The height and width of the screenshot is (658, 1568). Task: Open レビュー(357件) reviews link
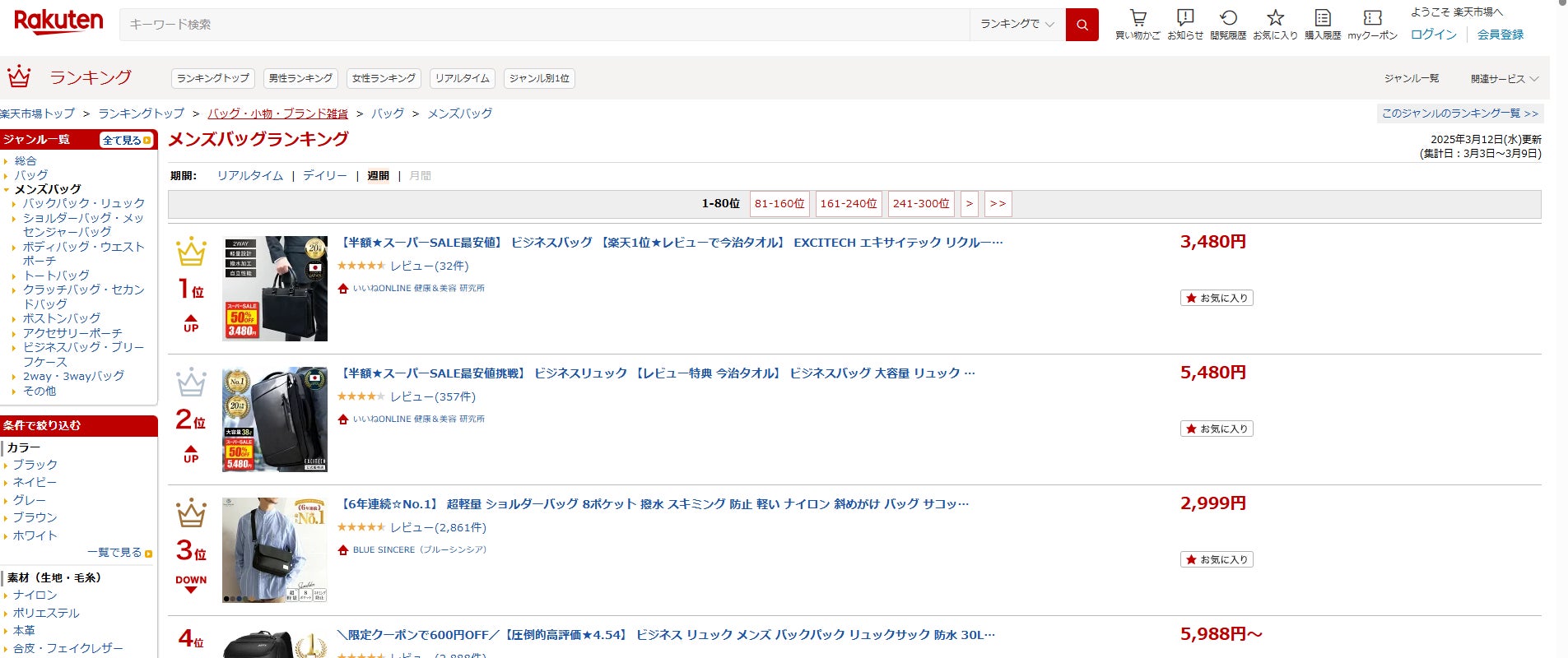(x=433, y=396)
